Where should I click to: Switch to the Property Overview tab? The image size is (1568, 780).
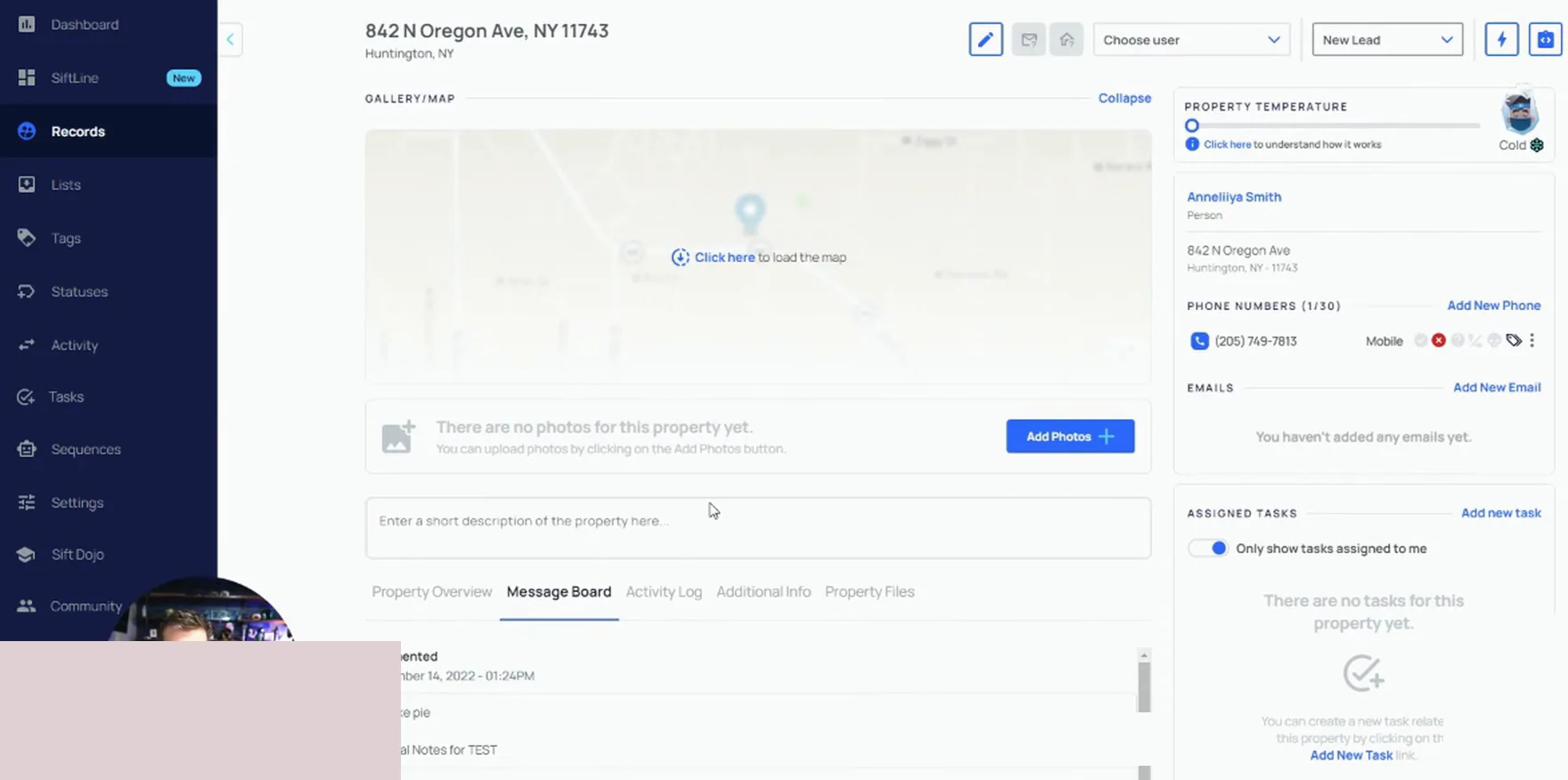coord(432,592)
